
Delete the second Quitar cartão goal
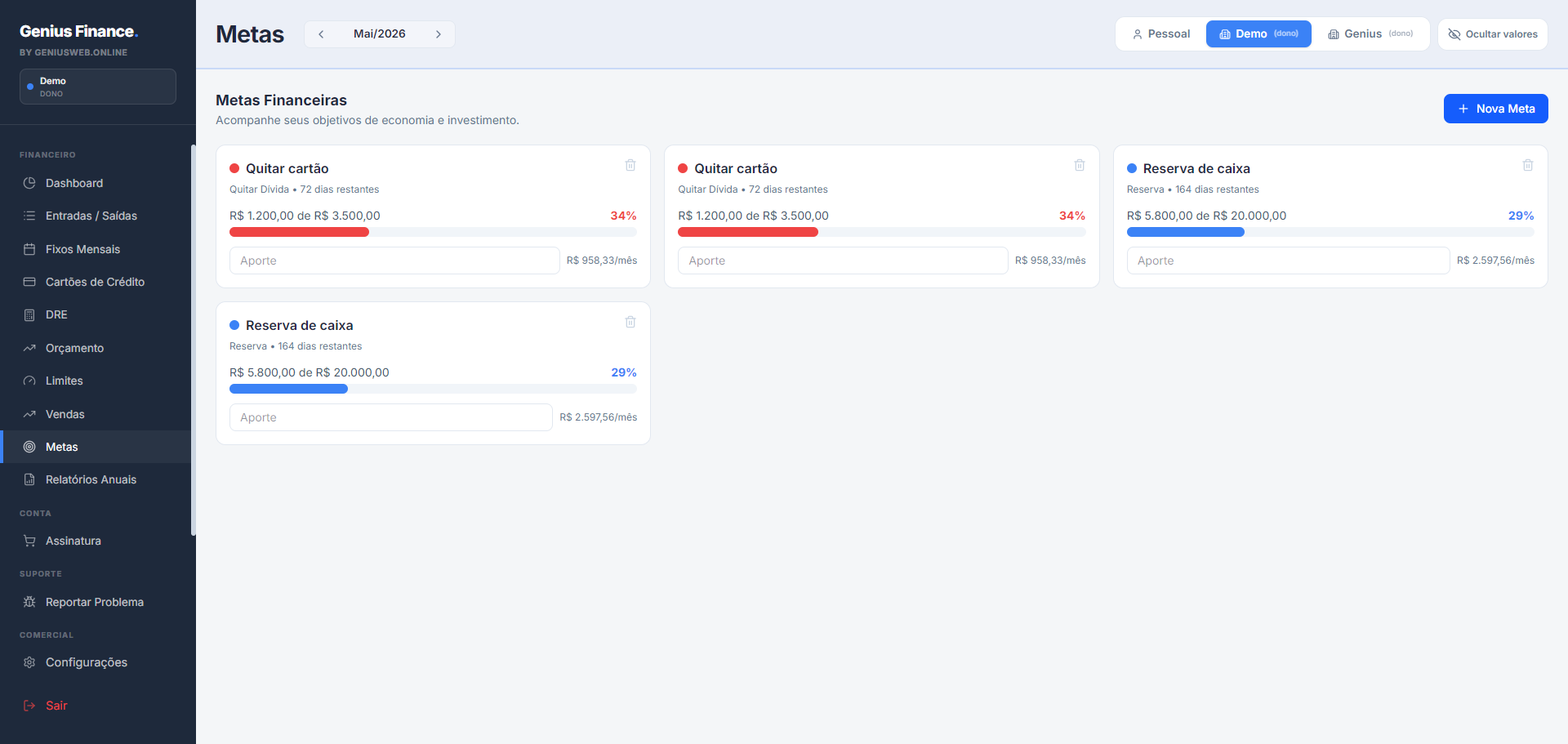(x=1080, y=165)
